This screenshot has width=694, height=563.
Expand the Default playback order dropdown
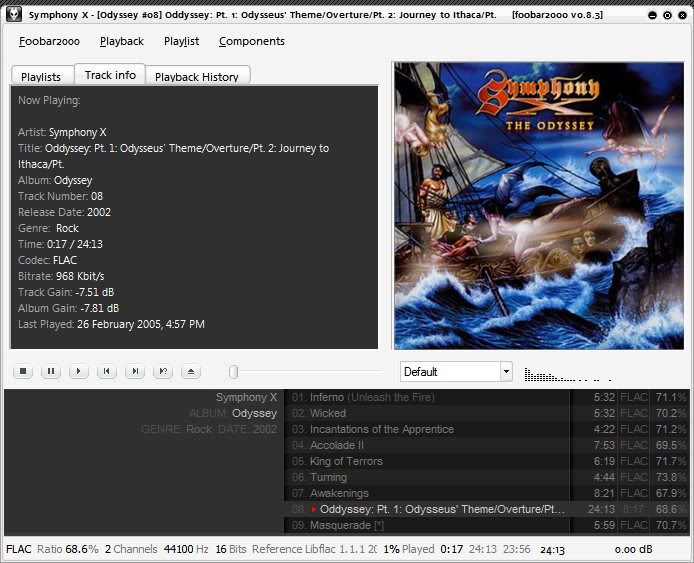(x=506, y=371)
